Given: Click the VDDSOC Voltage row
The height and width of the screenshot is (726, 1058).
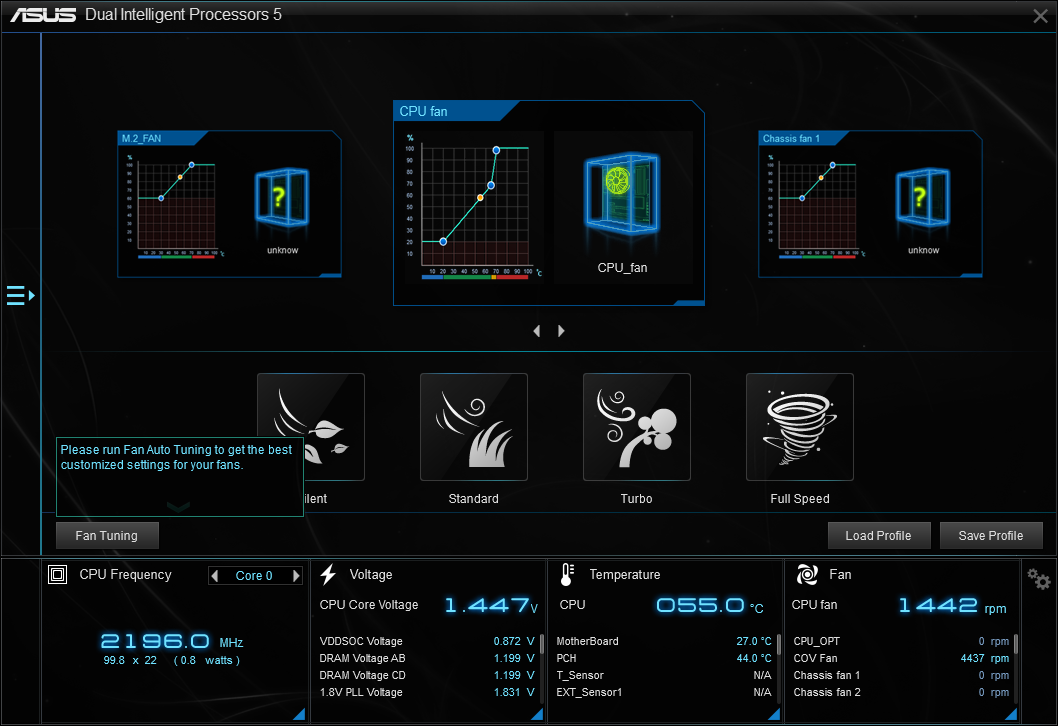Looking at the screenshot, I should [x=427, y=641].
